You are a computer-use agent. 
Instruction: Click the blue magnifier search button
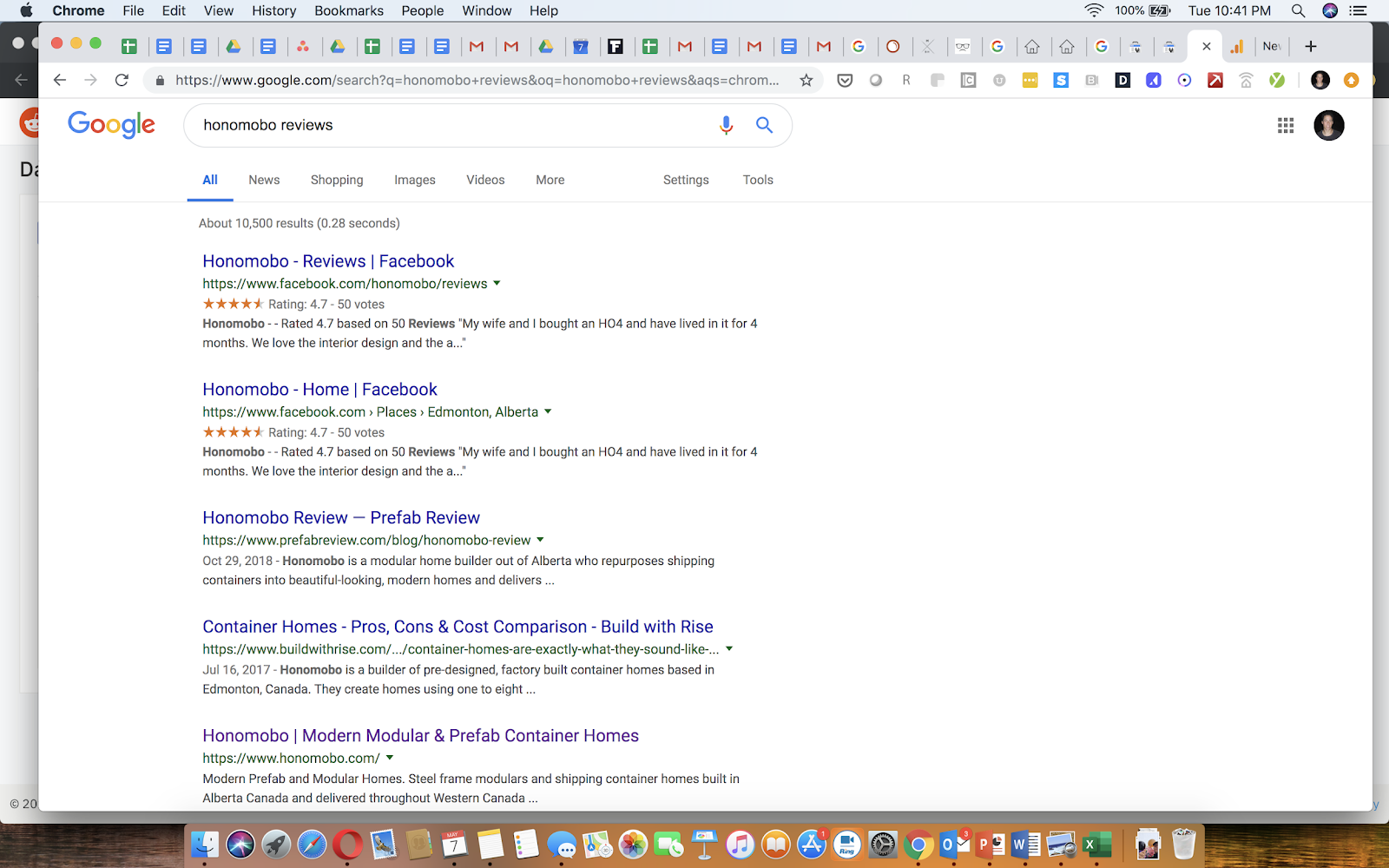click(x=764, y=125)
